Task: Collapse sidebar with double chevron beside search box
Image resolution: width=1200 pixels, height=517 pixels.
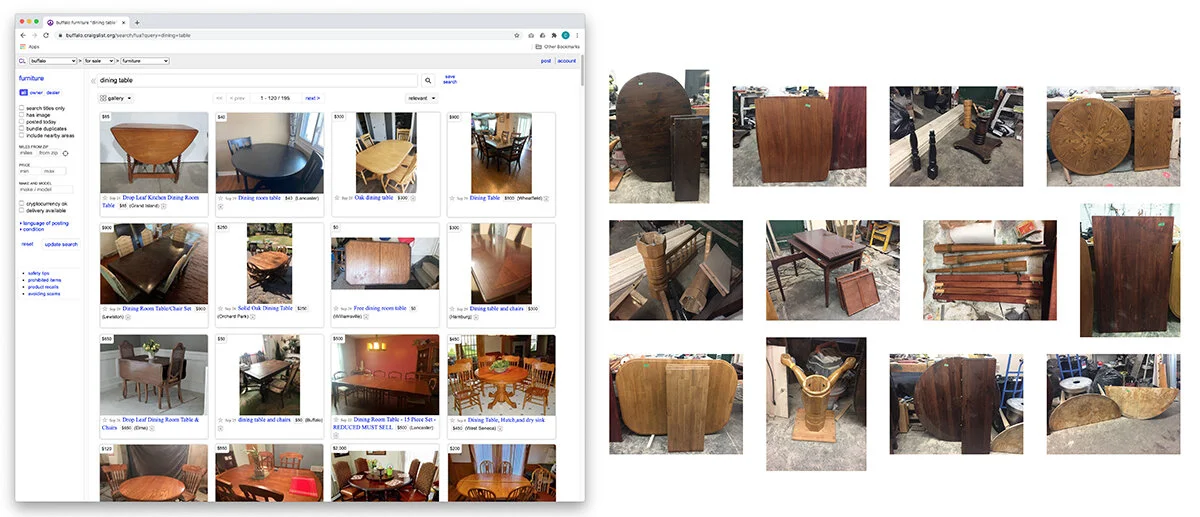Action: (94, 80)
